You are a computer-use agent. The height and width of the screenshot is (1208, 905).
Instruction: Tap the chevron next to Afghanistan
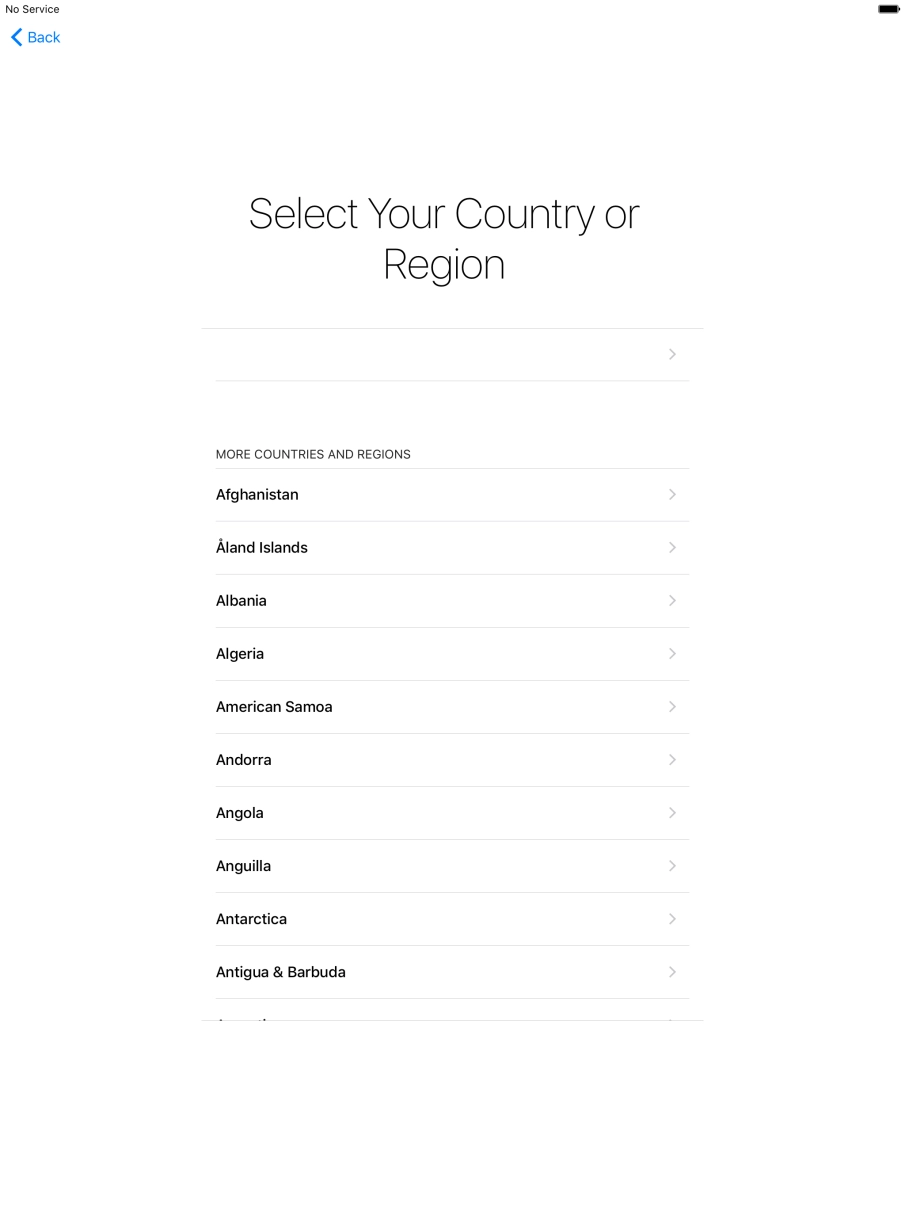coord(672,494)
